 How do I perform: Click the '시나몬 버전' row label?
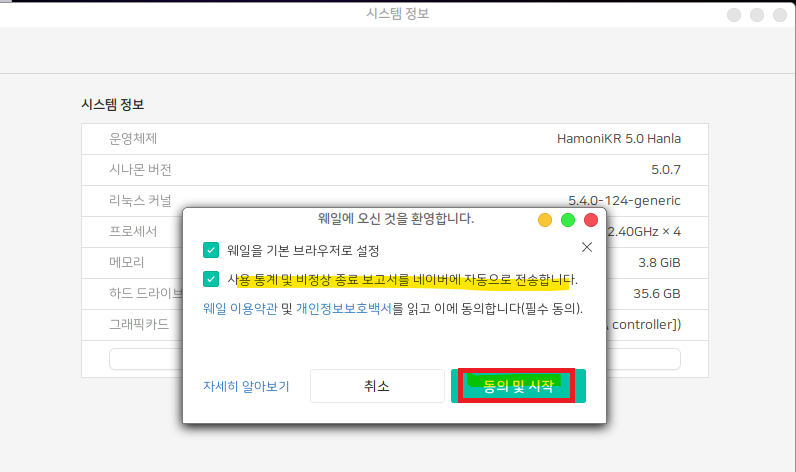tap(141, 170)
